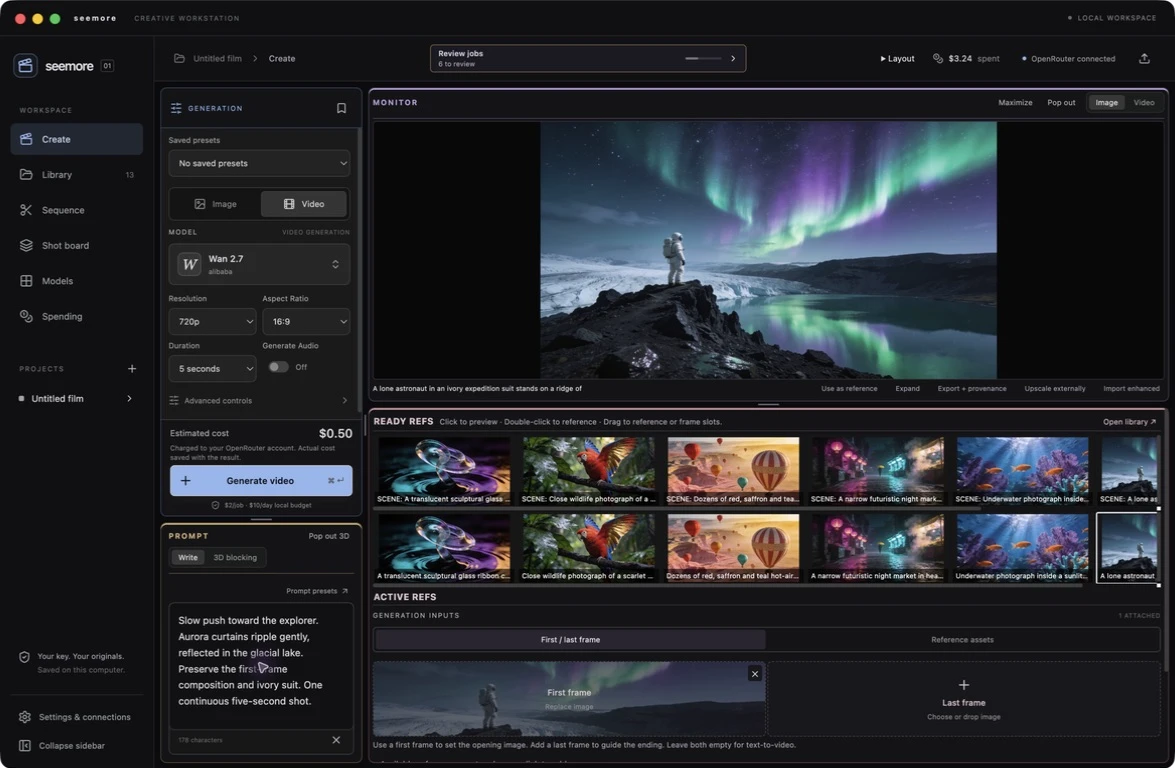The width and height of the screenshot is (1175, 768).
Task: Remove the attached First frame image
Action: (x=755, y=674)
